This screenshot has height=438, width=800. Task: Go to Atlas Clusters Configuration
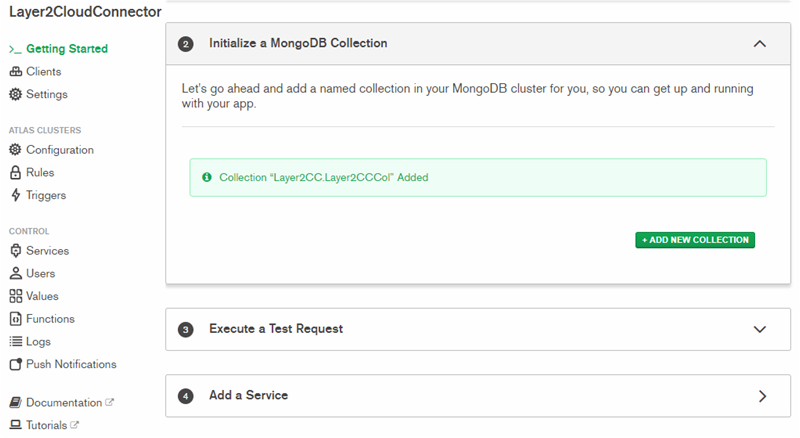point(59,150)
